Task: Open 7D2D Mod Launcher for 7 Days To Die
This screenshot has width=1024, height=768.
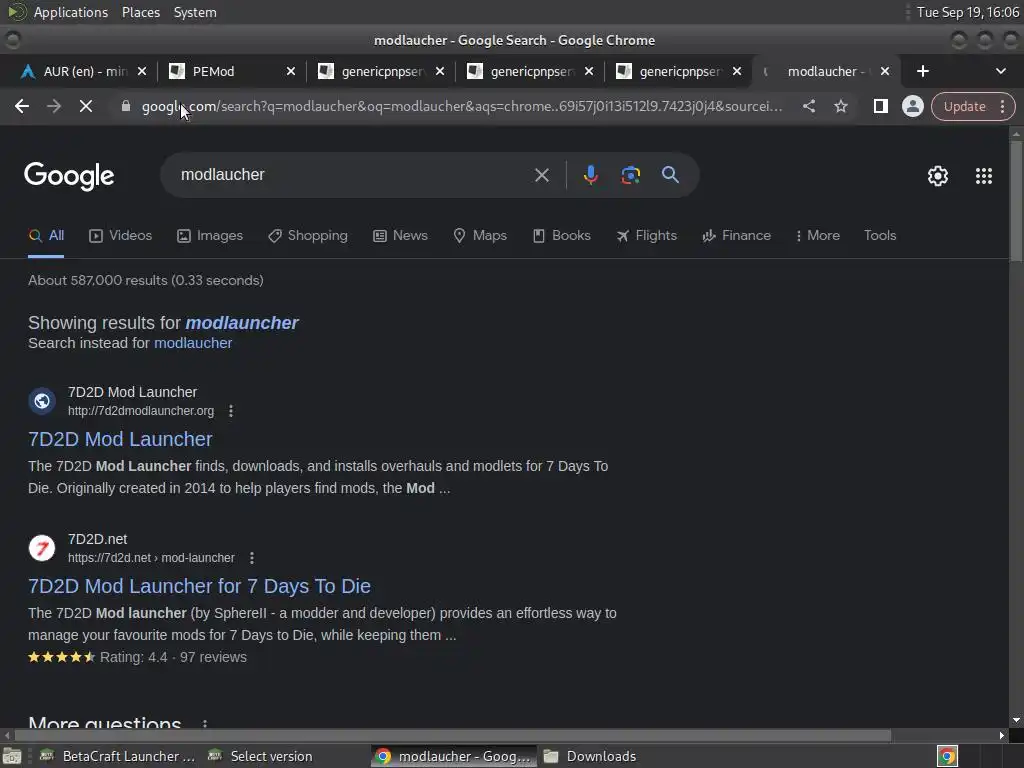Action: pos(199,586)
